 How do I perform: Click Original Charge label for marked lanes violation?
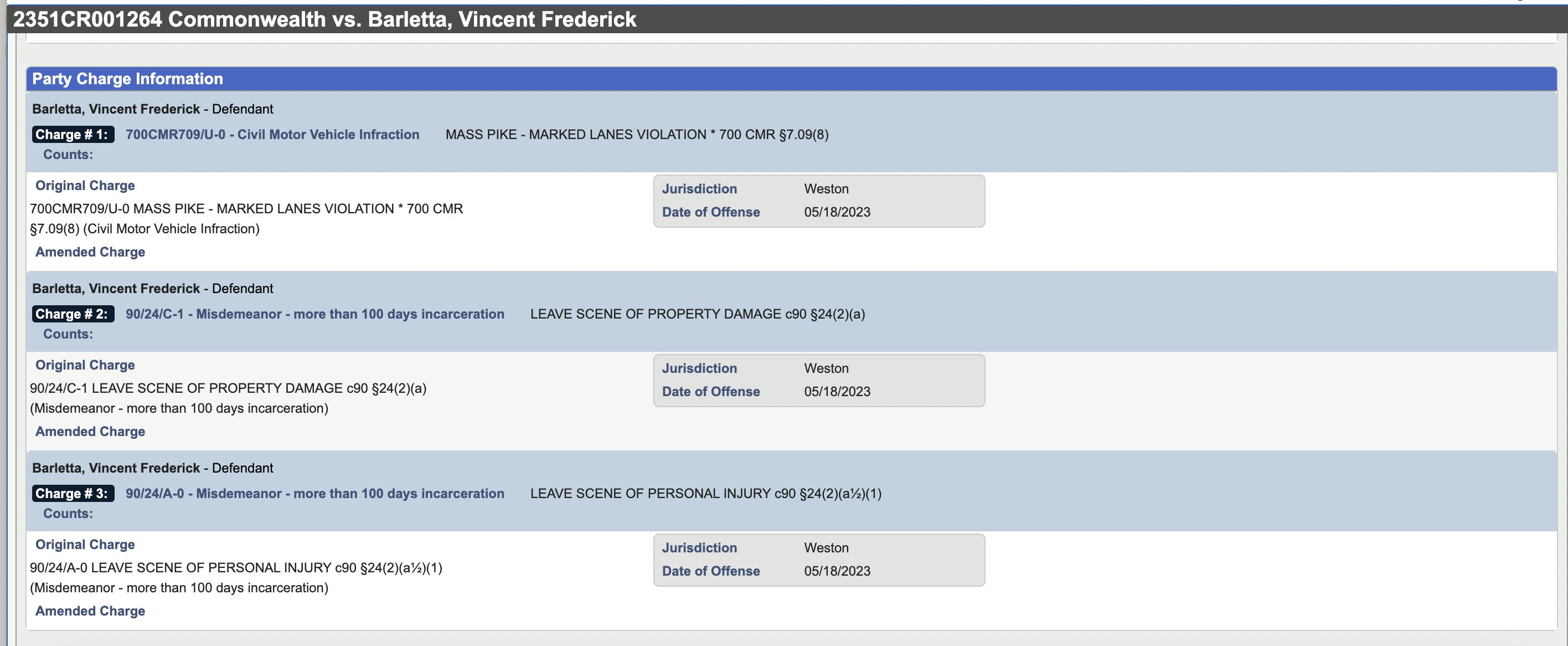85,186
